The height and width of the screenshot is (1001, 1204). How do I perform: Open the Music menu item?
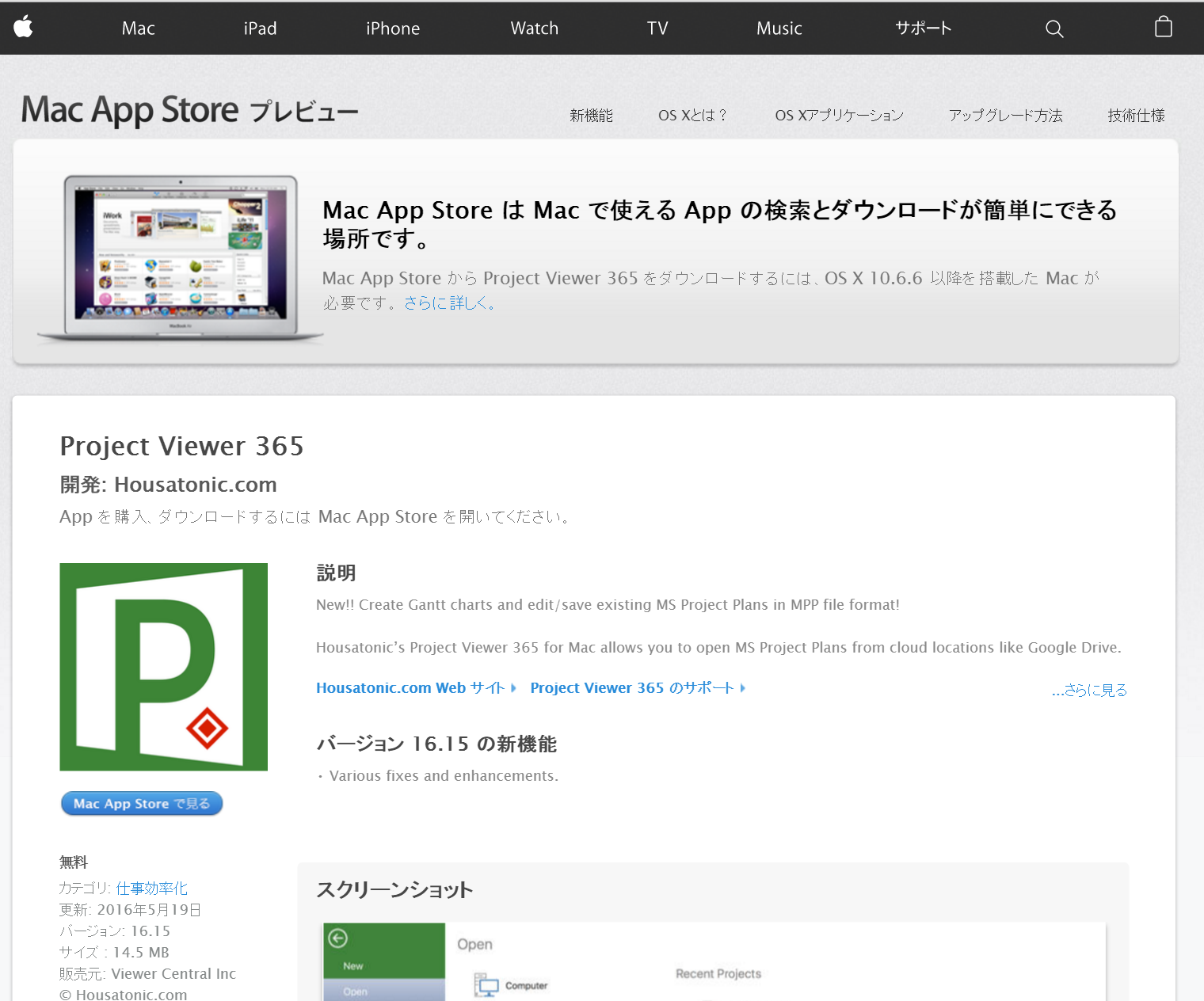(x=779, y=29)
